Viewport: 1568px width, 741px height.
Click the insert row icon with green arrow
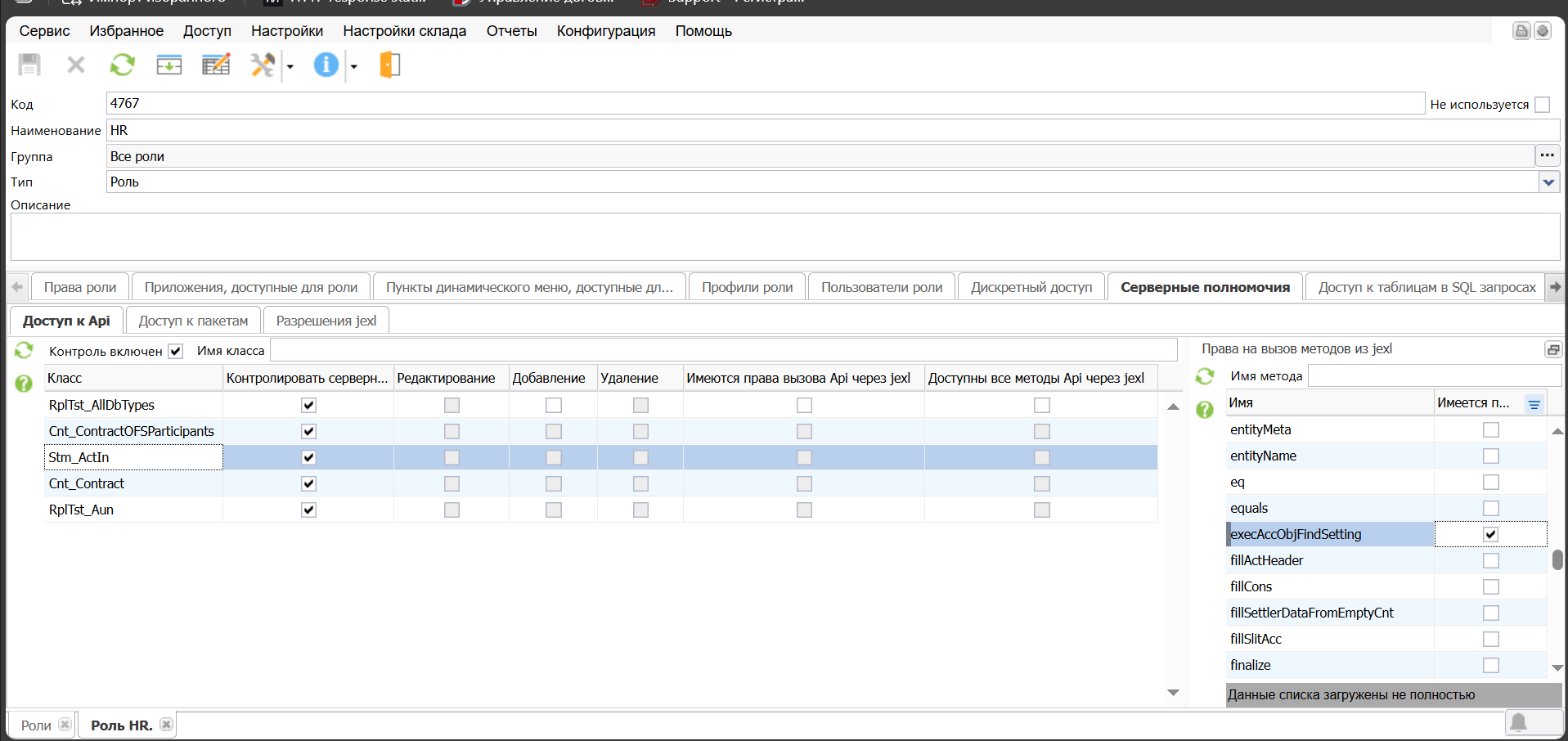(x=169, y=65)
